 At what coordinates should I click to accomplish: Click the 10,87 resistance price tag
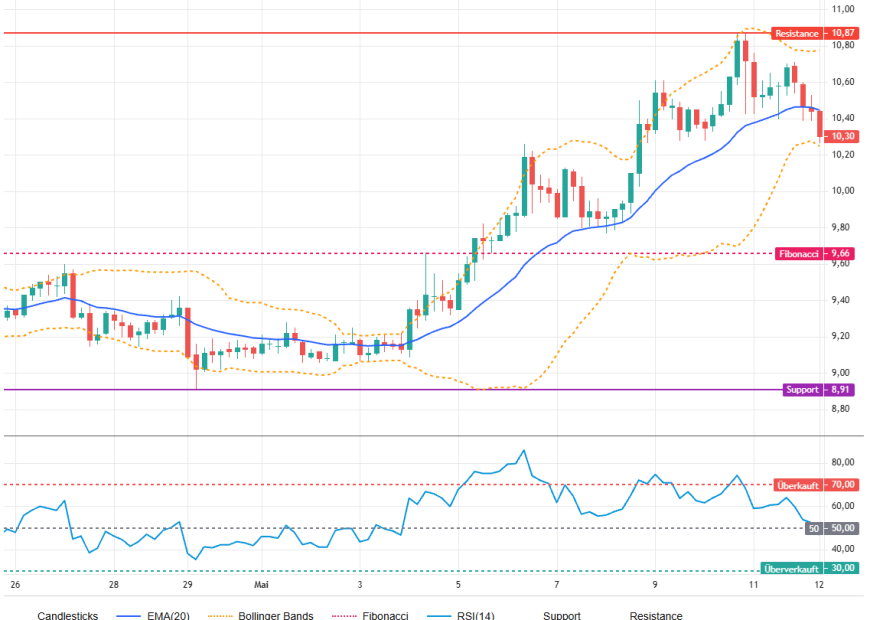click(842, 33)
